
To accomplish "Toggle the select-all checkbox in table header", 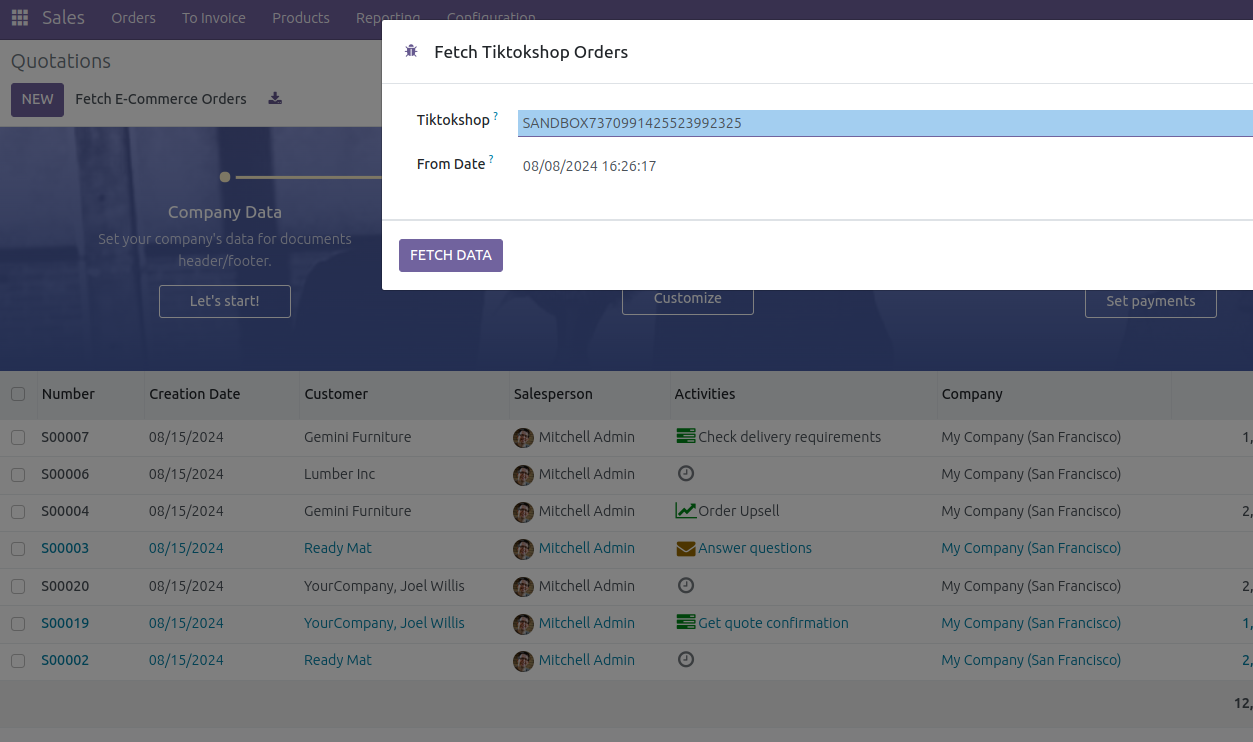I will (18, 394).
